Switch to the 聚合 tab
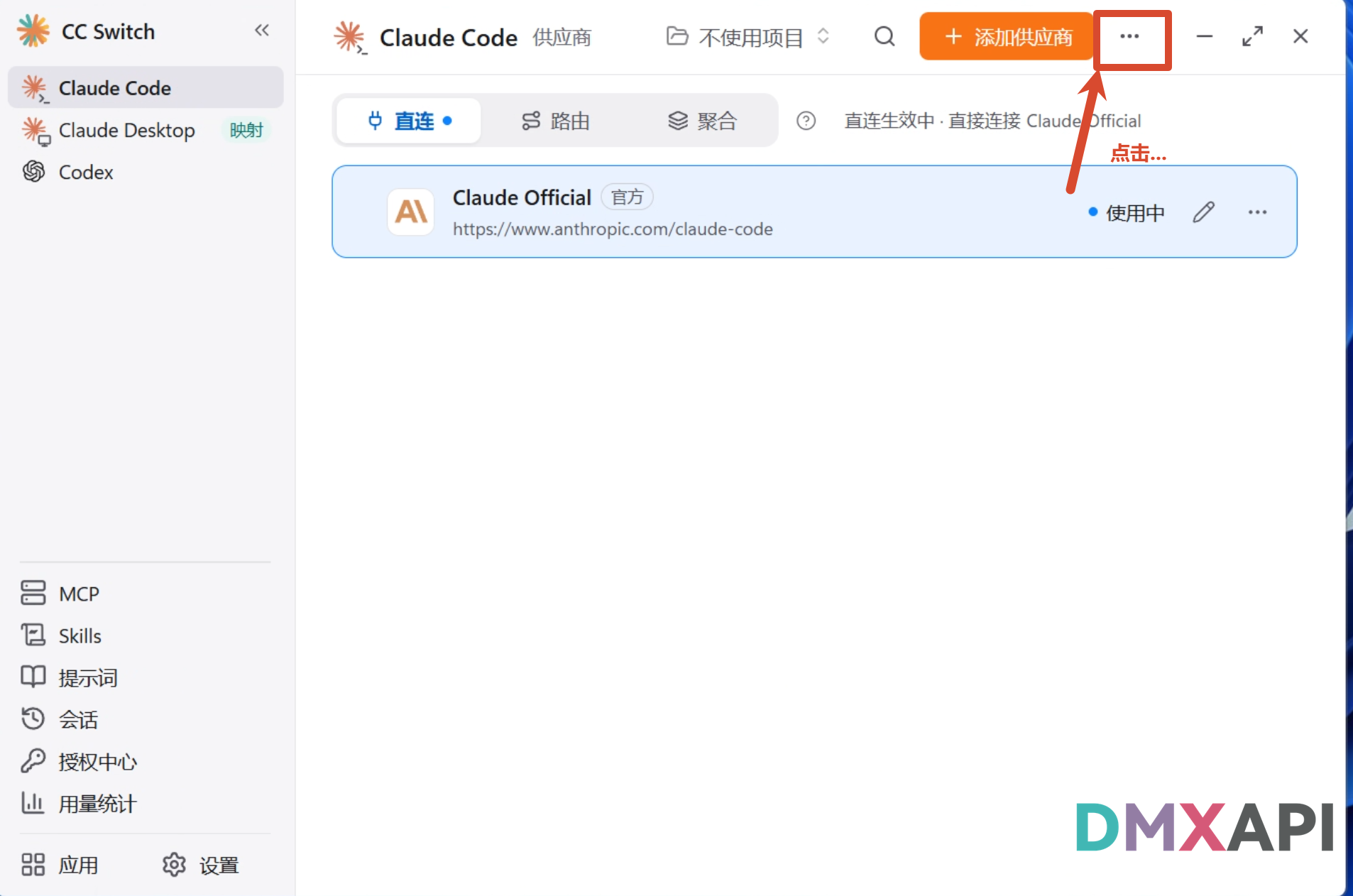The height and width of the screenshot is (896, 1353). pyautogui.click(x=702, y=121)
